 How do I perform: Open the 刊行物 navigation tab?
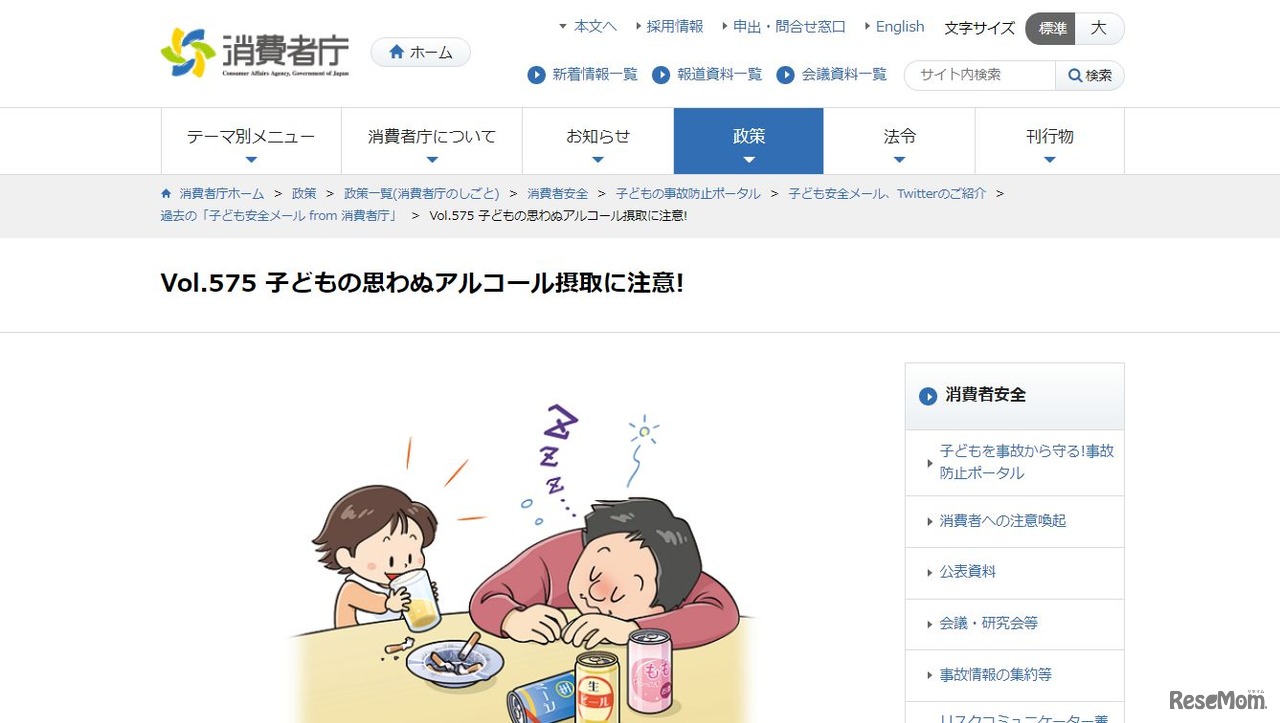(1050, 141)
